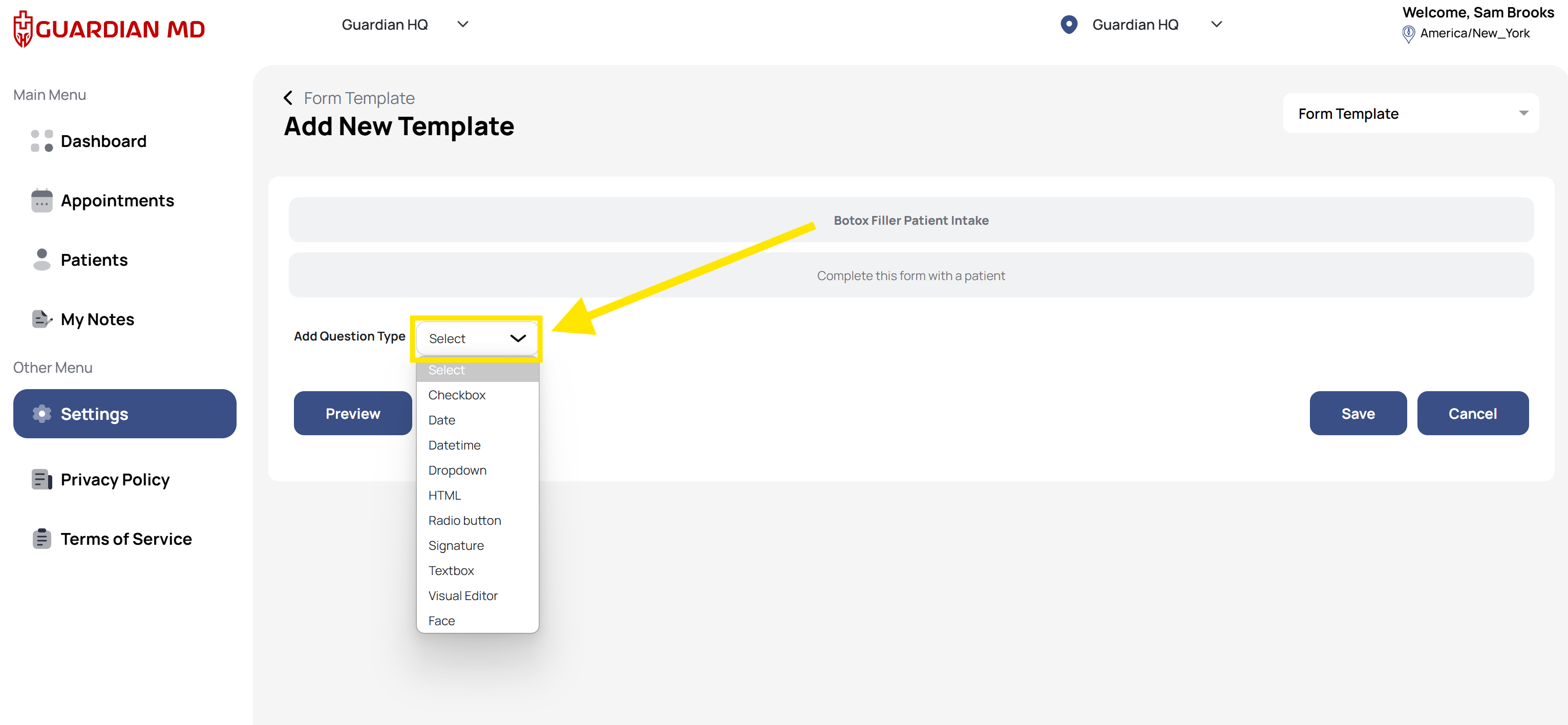
Task: Click the Botox Filler Patient Intake title field
Action: point(910,220)
